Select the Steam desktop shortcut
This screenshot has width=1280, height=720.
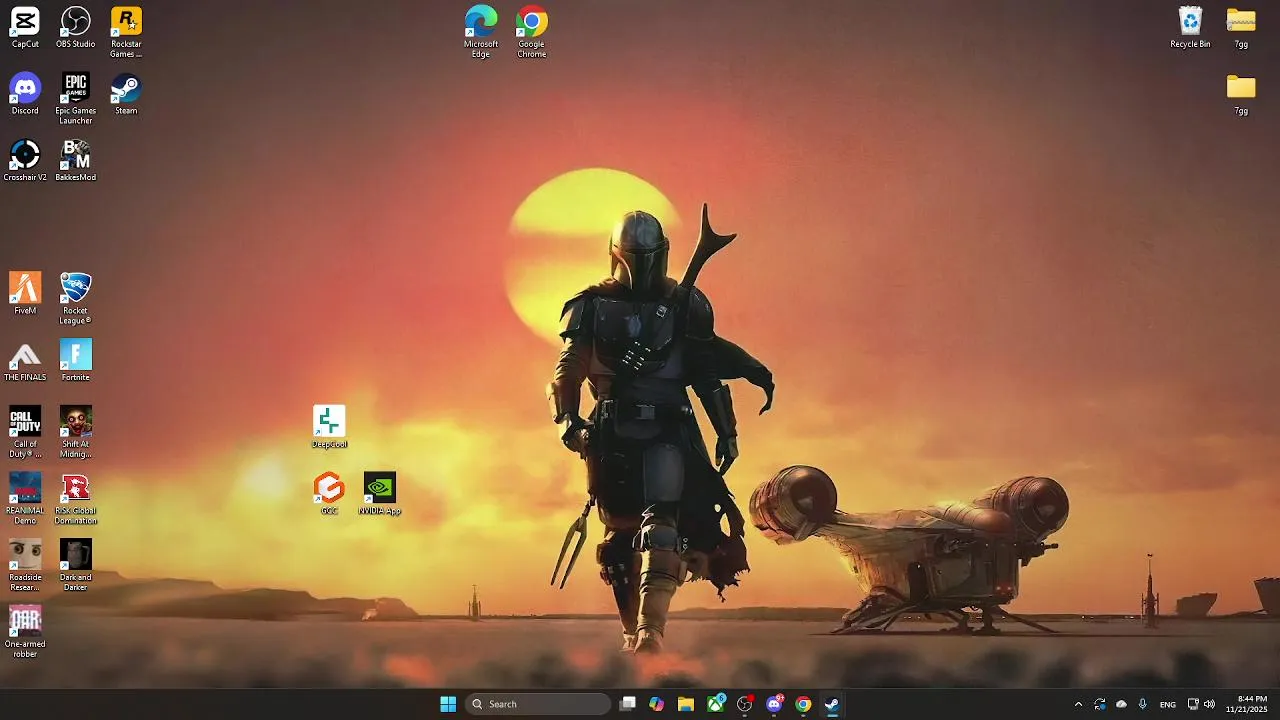[x=126, y=94]
